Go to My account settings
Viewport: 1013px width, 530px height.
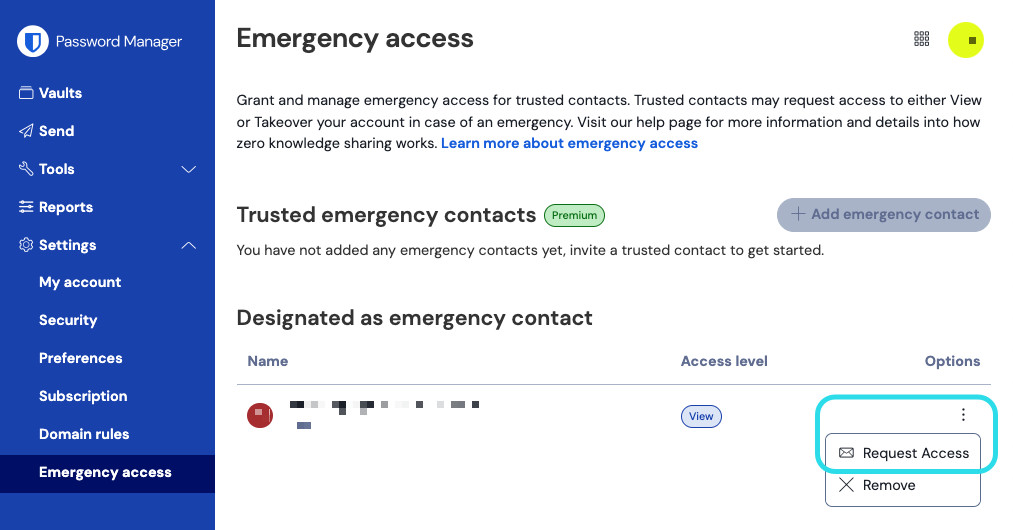[80, 282]
